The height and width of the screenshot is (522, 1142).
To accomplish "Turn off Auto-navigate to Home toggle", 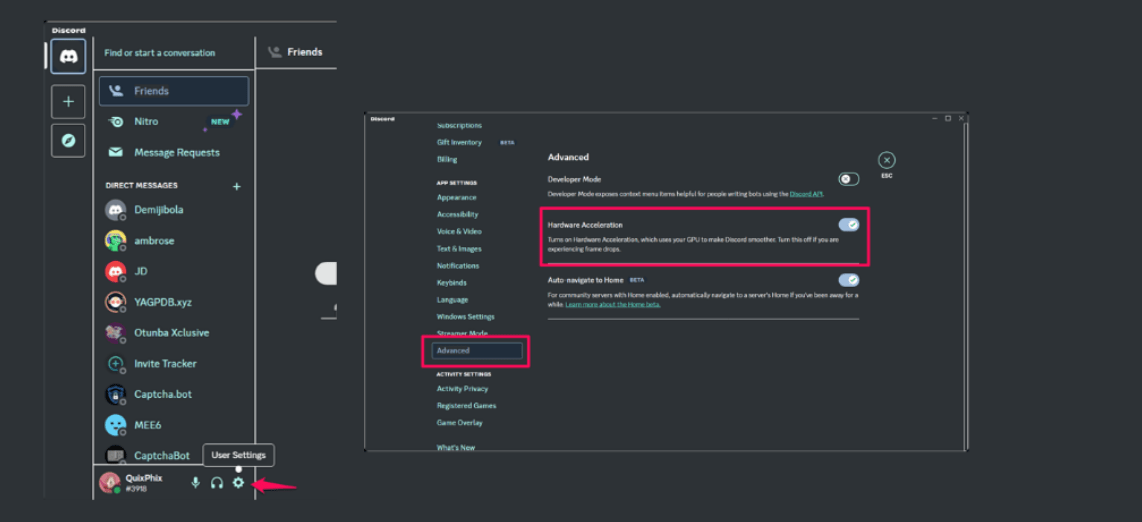I will [848, 280].
